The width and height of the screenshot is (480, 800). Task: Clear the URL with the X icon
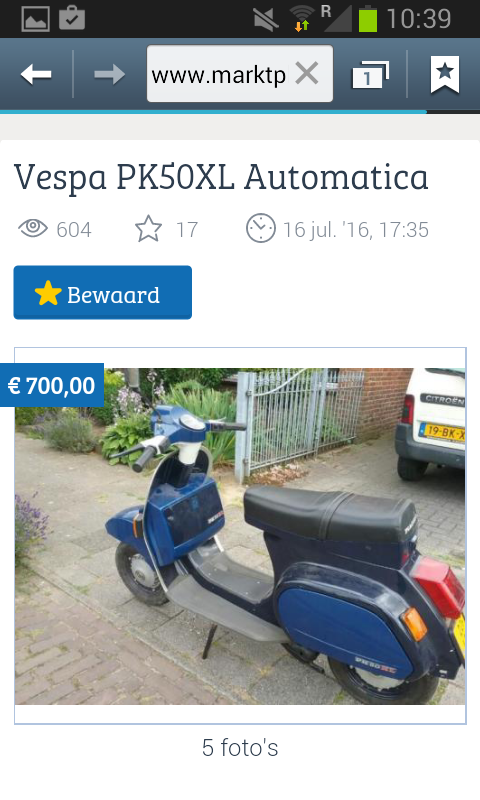[x=307, y=73]
